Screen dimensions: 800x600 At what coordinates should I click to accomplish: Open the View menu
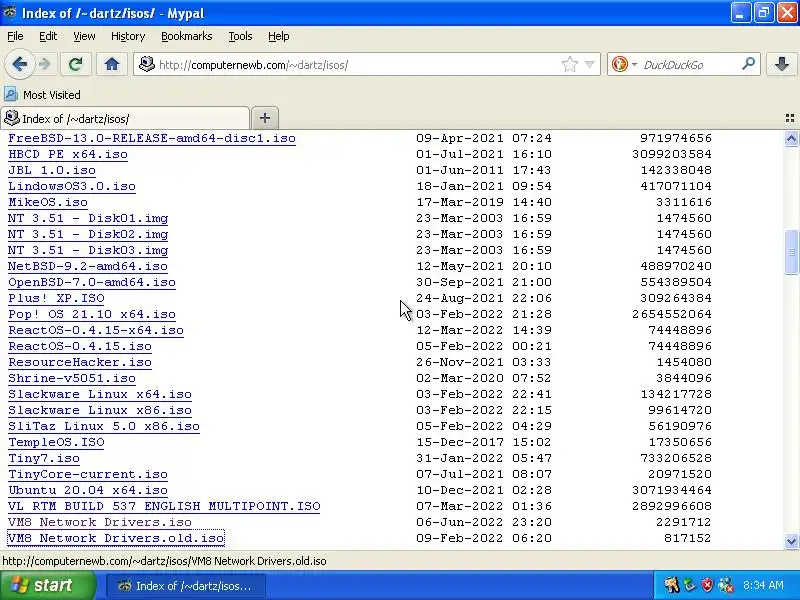click(x=84, y=36)
